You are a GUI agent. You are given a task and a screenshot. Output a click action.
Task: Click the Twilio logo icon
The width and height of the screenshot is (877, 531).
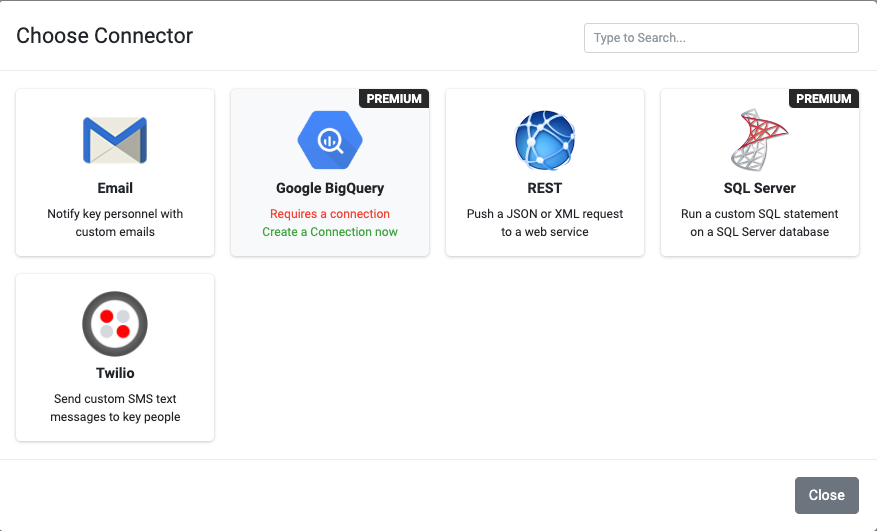click(x=115, y=324)
